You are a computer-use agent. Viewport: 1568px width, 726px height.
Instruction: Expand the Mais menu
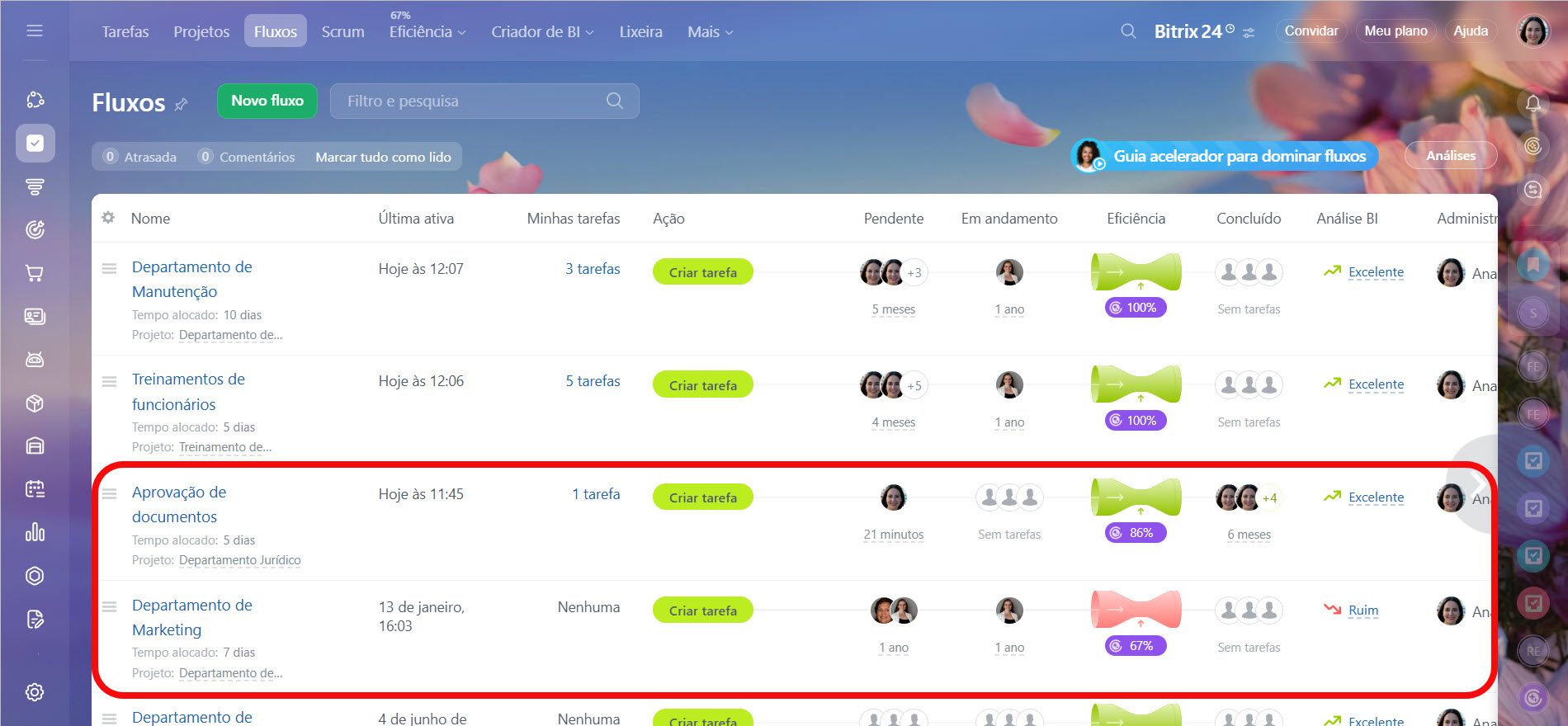pyautogui.click(x=710, y=31)
